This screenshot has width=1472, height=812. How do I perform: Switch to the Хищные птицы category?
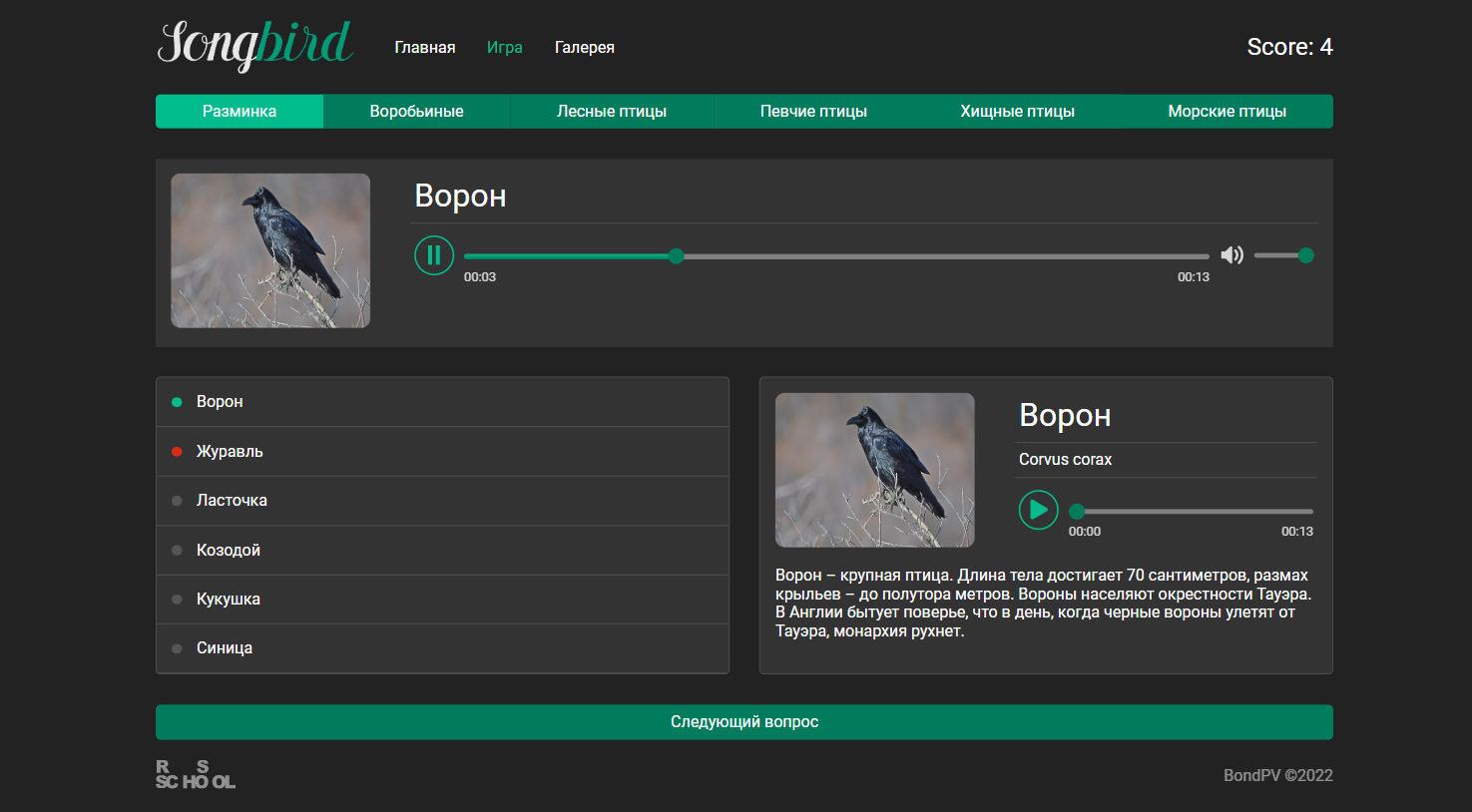tap(1016, 111)
